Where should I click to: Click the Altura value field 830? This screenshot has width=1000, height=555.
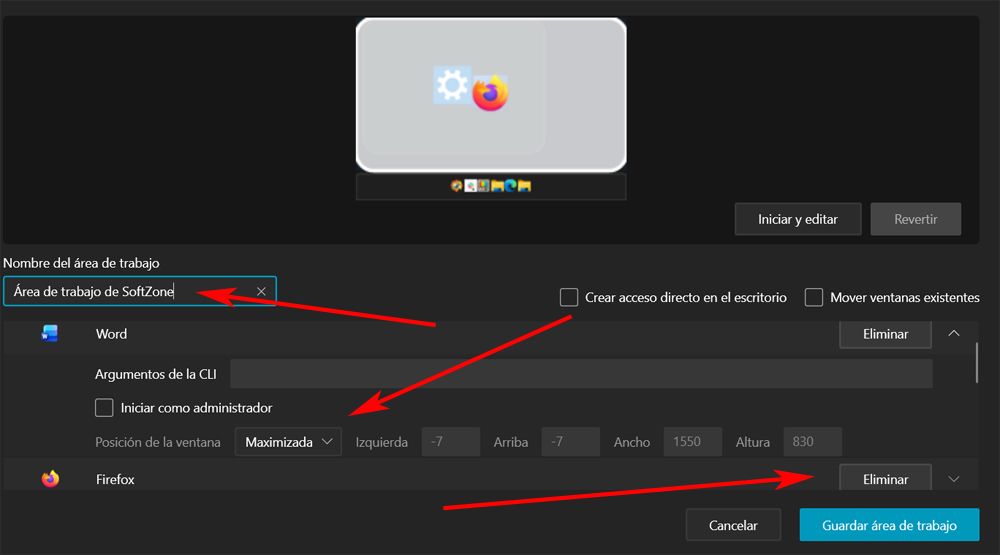click(x=812, y=442)
